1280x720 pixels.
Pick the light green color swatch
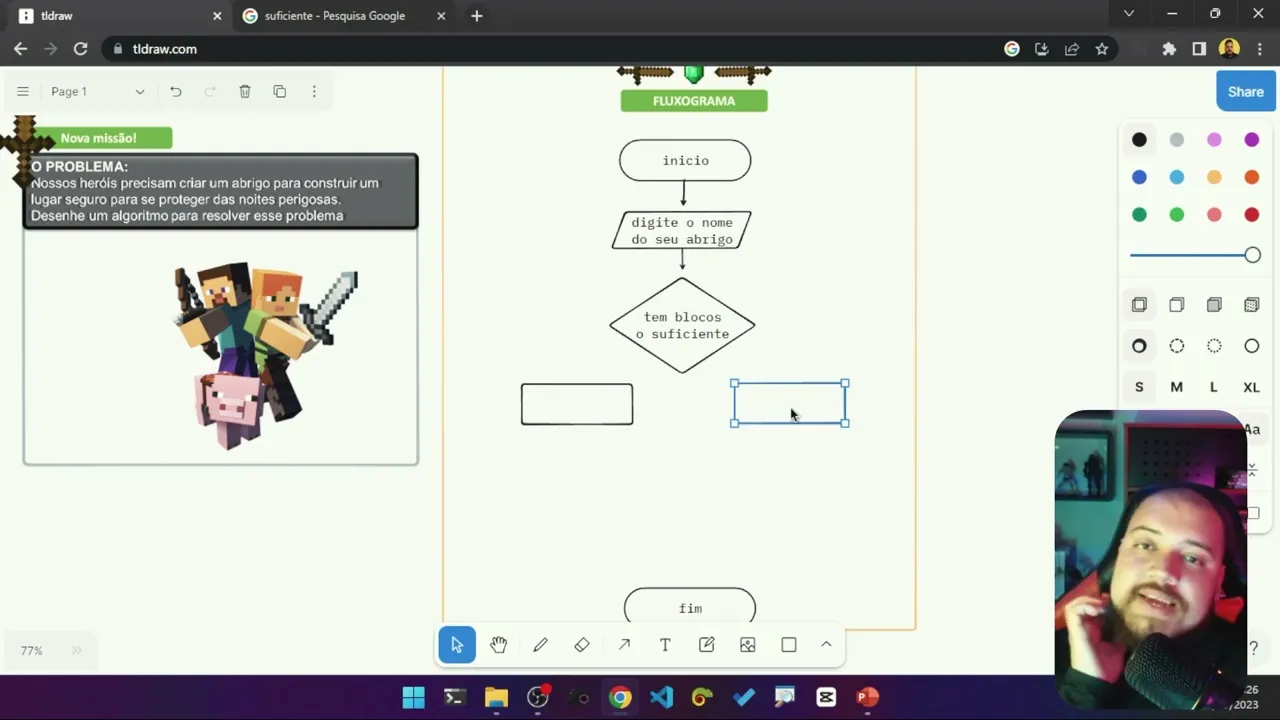click(1177, 215)
